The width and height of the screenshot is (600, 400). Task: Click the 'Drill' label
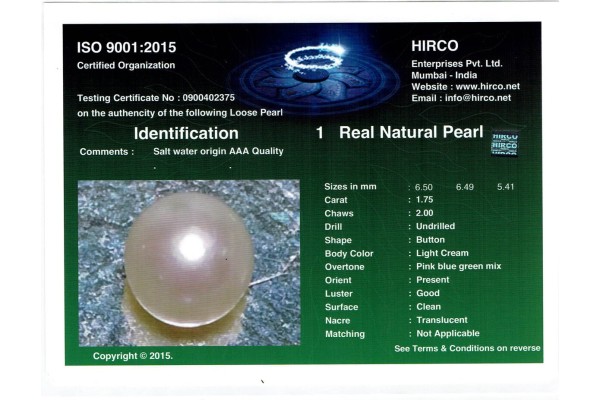(333, 227)
